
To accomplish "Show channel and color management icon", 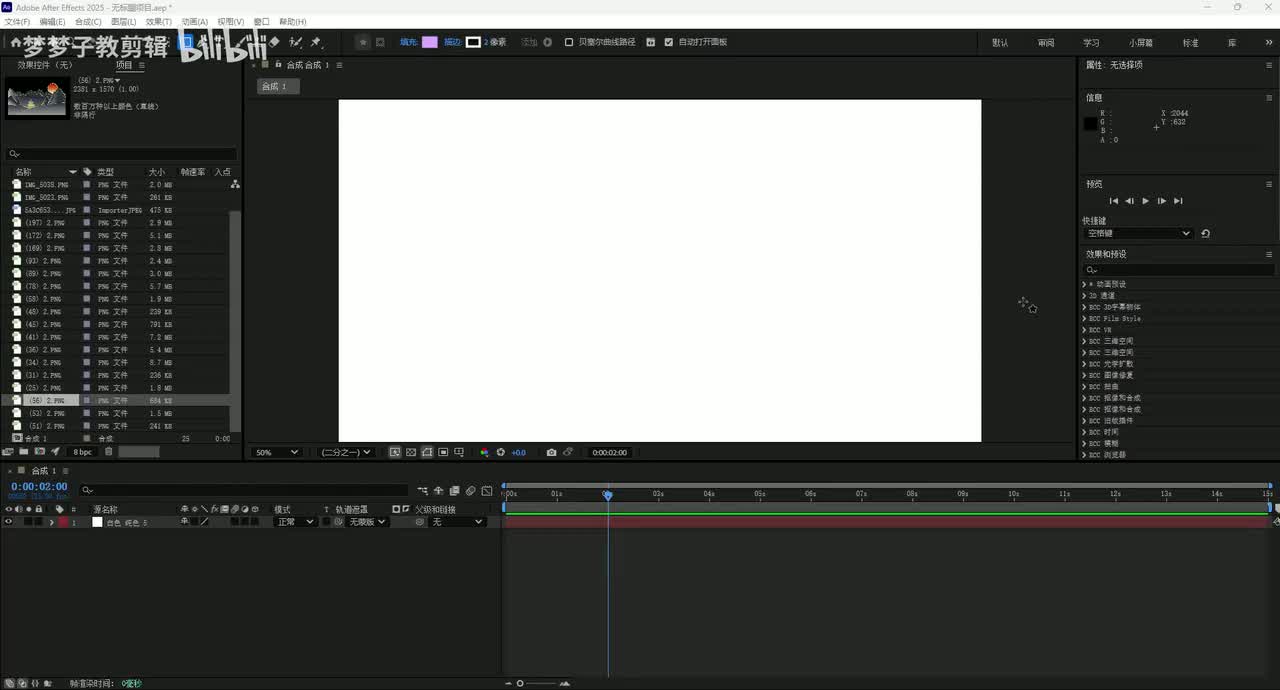I will pos(485,452).
